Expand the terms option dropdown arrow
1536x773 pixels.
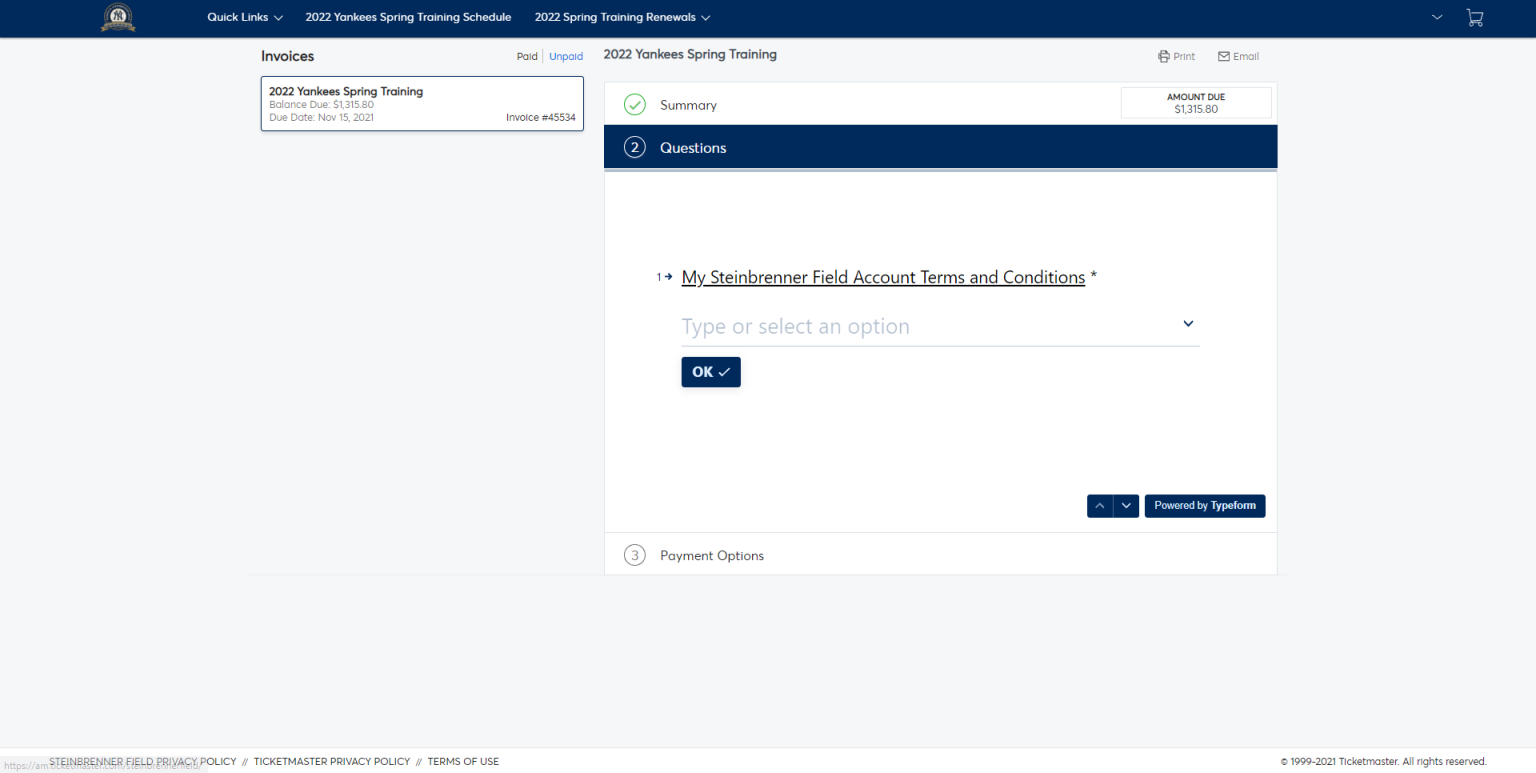[x=1188, y=324]
